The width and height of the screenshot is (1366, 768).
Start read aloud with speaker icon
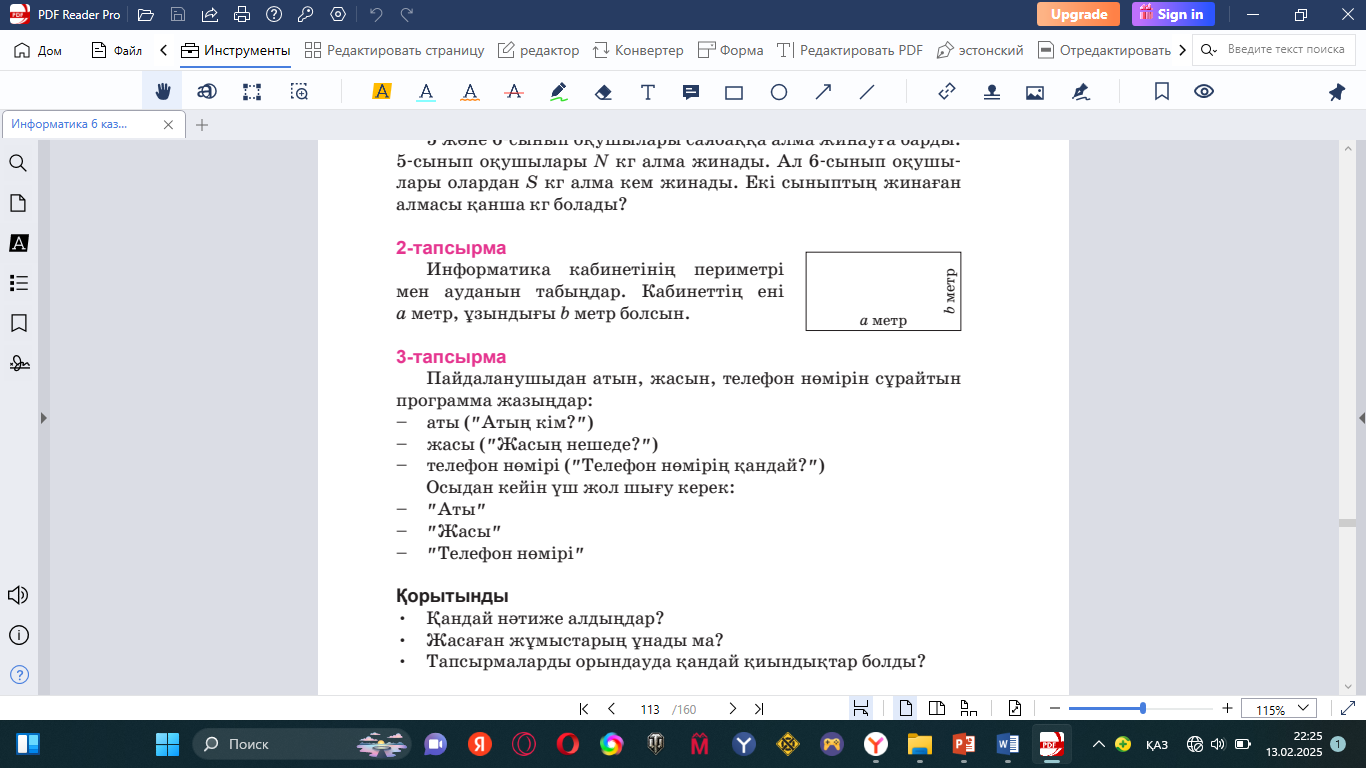[18, 596]
